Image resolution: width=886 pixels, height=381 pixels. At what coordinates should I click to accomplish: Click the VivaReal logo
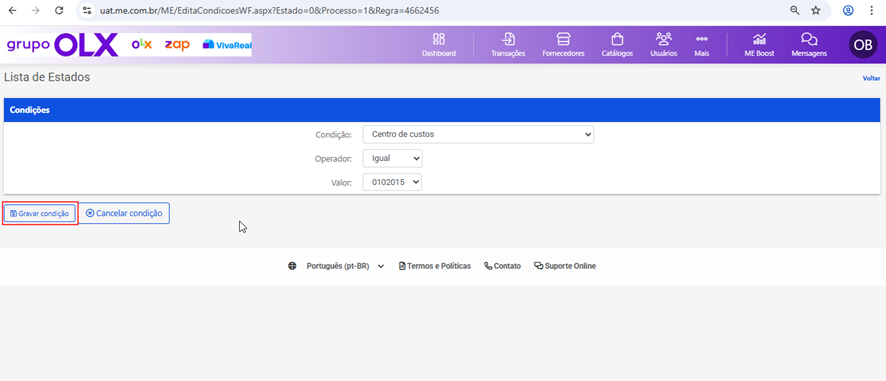227,45
